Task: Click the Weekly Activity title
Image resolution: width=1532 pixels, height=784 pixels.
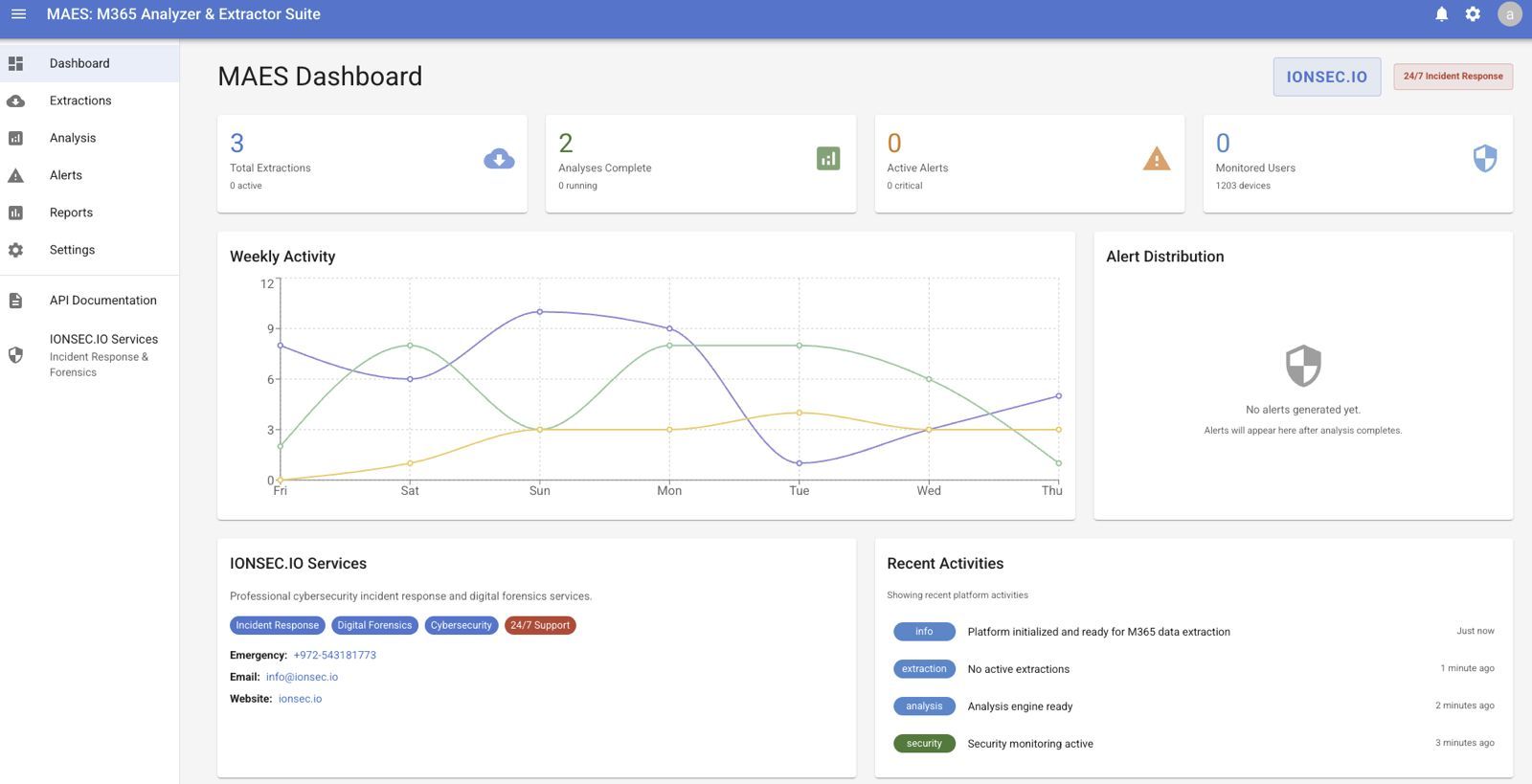Action: pos(282,257)
